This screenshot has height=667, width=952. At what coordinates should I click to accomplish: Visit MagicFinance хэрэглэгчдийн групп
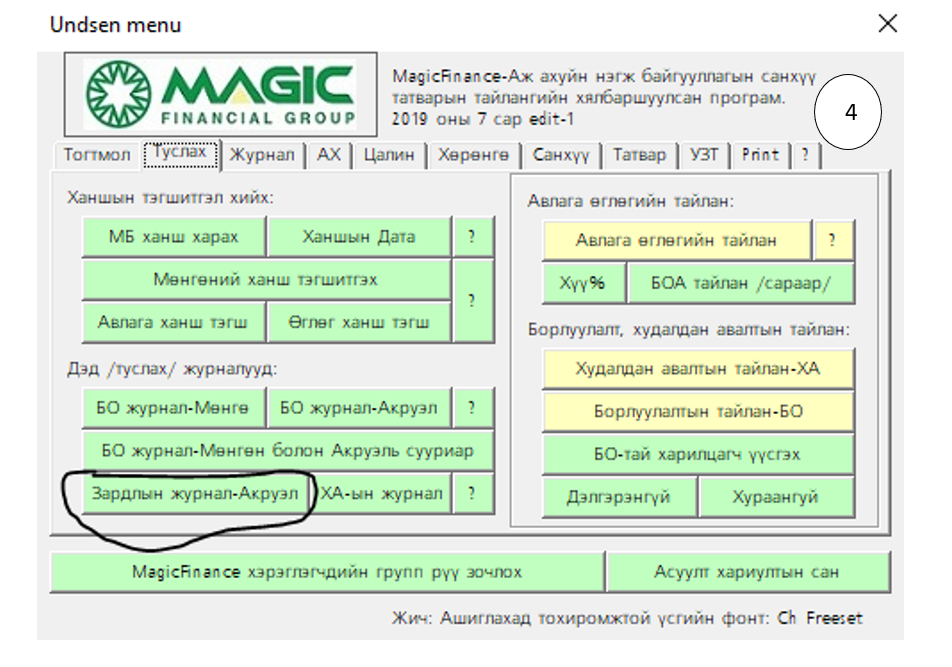pos(327,572)
